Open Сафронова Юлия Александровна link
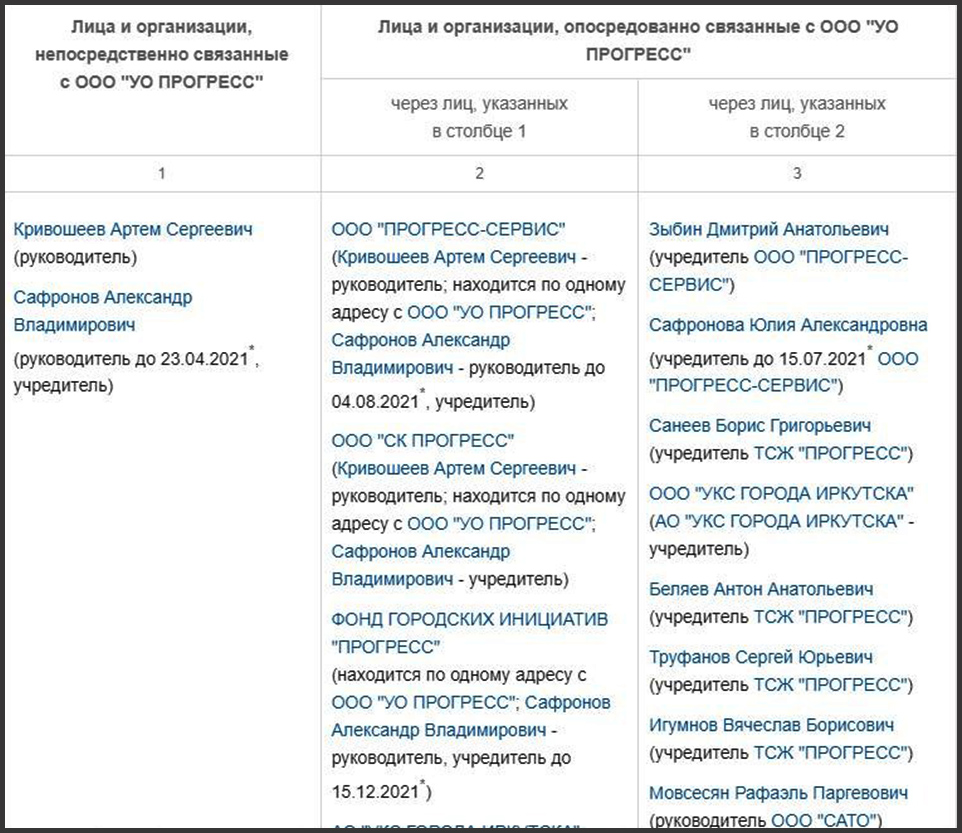 pos(788,325)
